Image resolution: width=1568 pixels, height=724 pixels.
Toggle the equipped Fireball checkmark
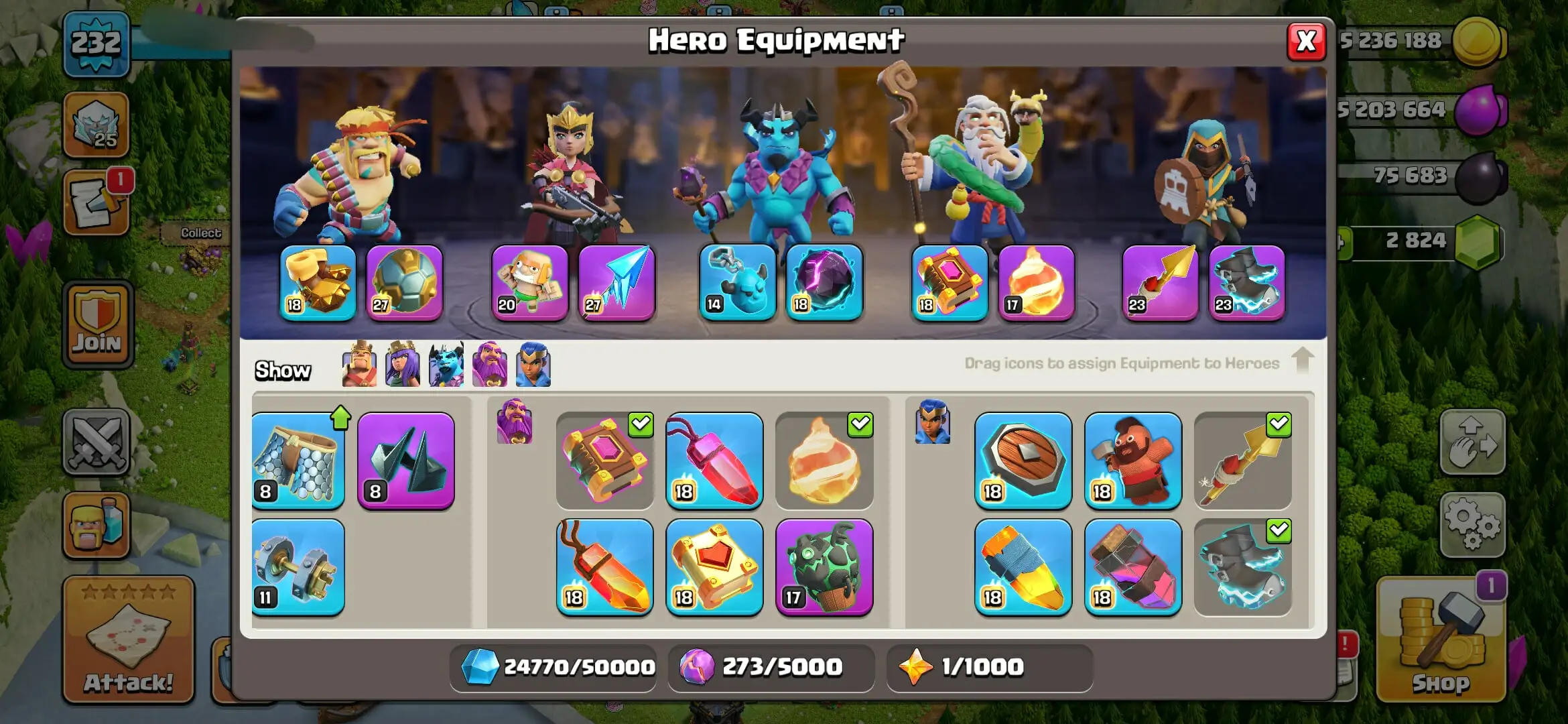[860, 424]
